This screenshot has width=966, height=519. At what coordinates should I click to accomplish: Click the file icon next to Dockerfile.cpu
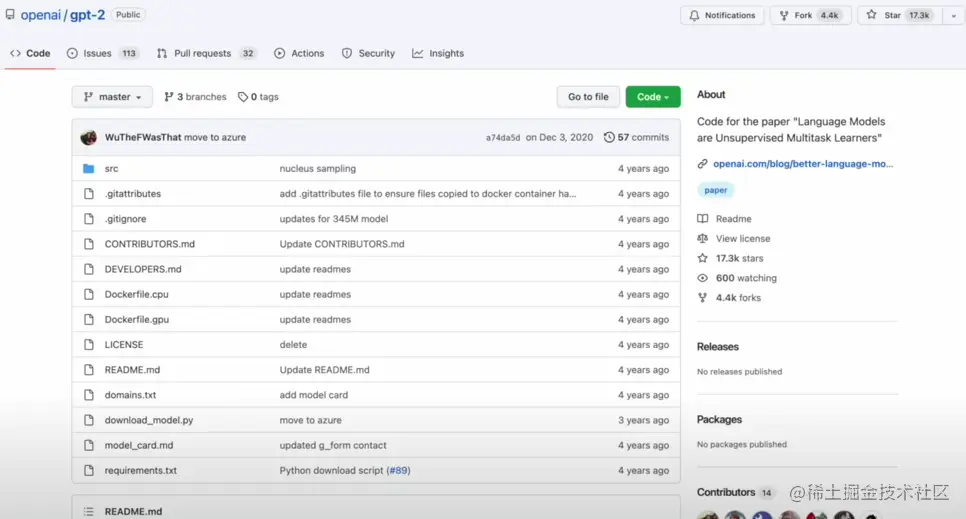coord(89,294)
